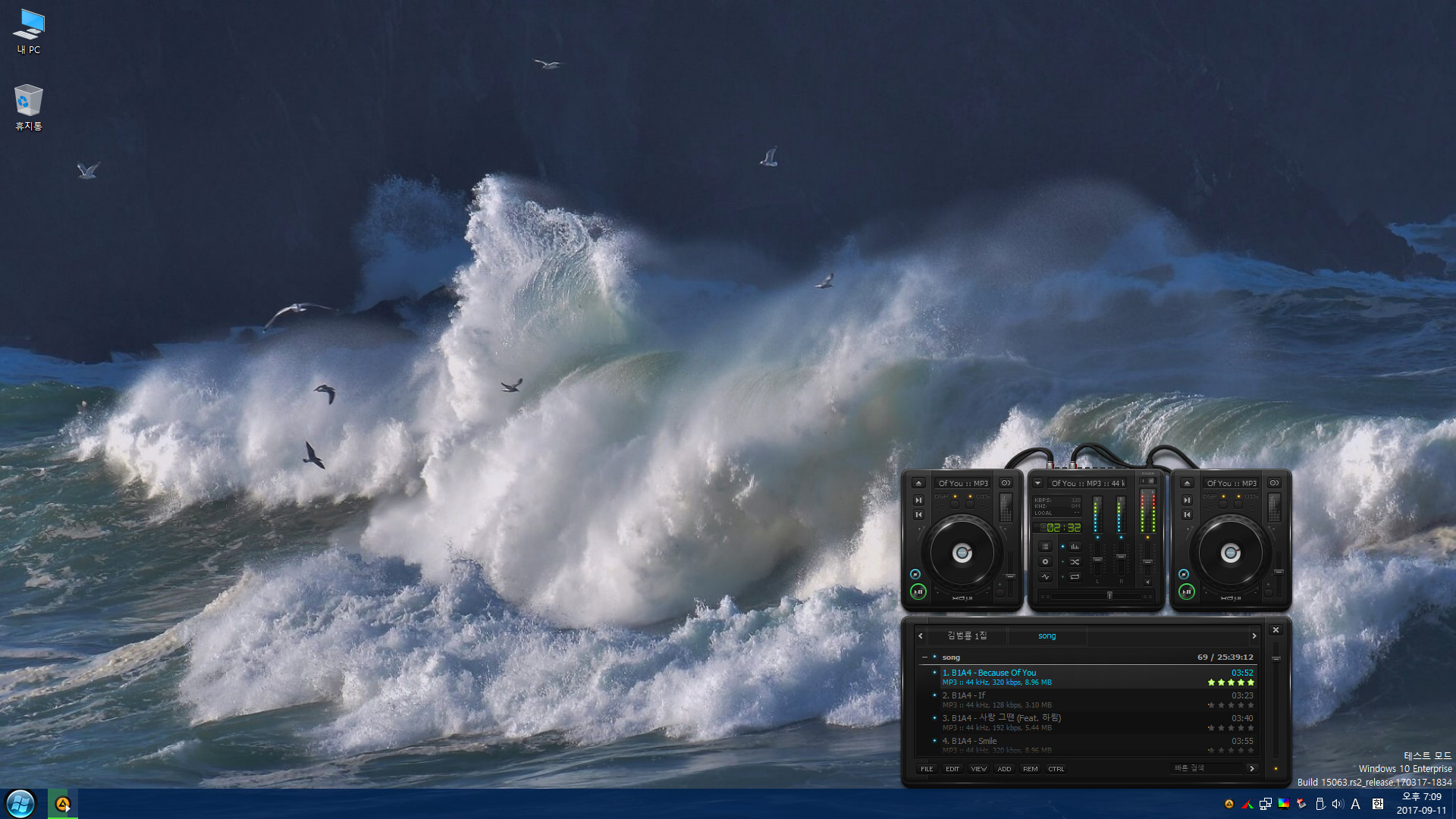Open the FILE menu in the playlist
1456x819 pixels.
[x=927, y=769]
